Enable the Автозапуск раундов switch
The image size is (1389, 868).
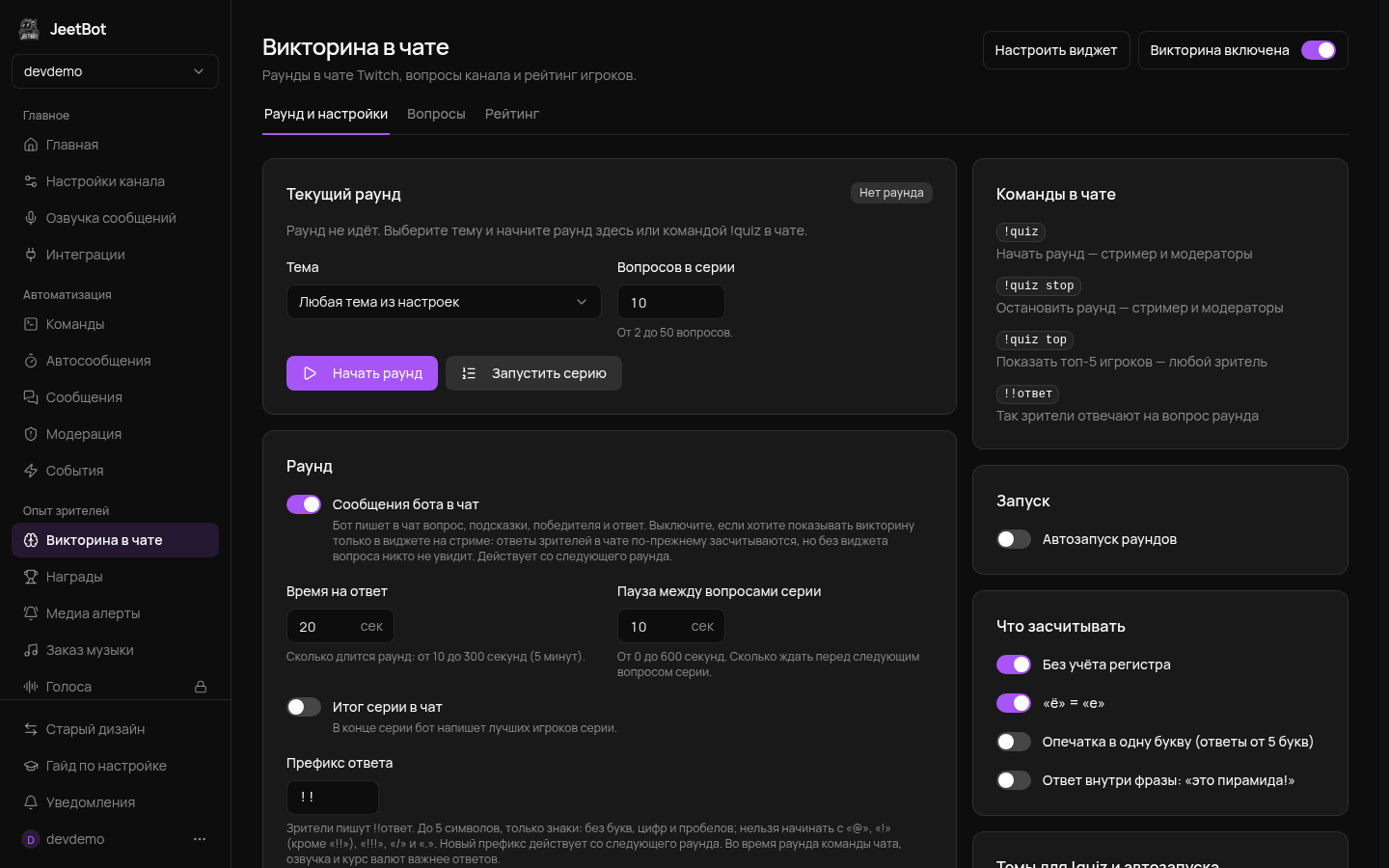[x=1014, y=539]
